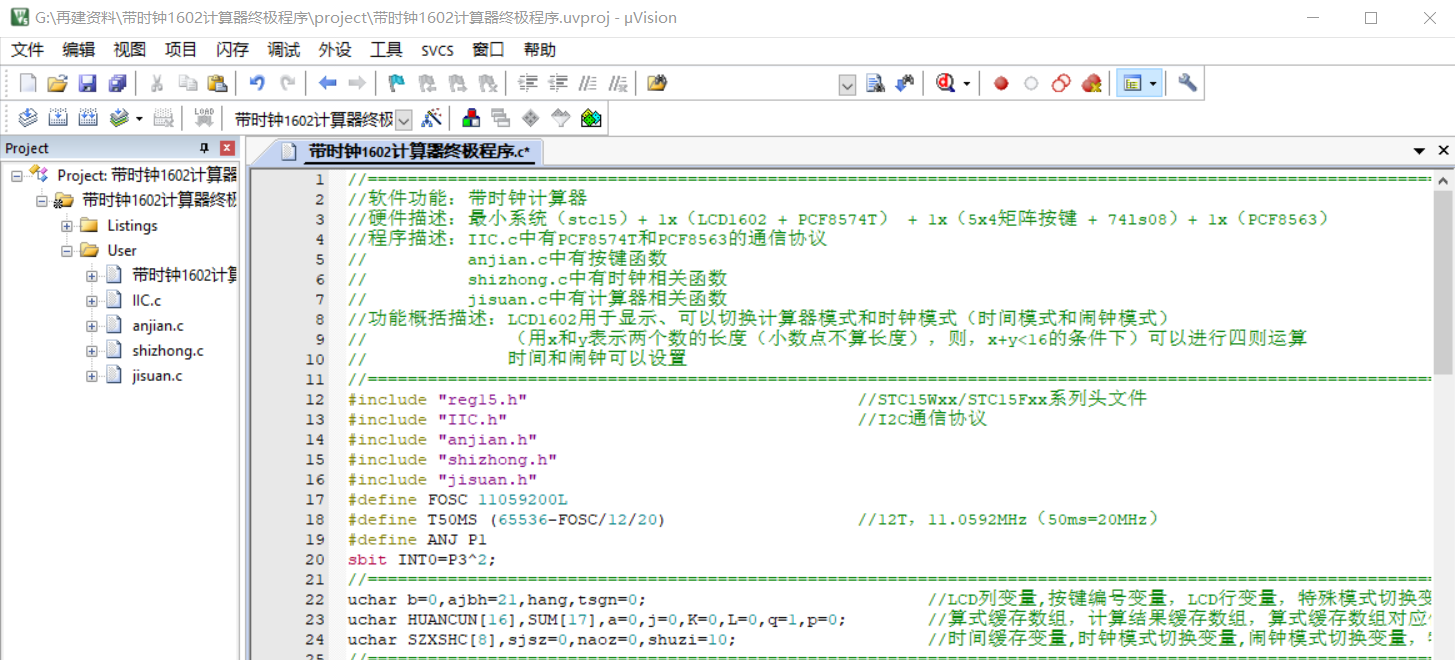
Task: Unindent selected lines icon
Action: pos(558,84)
